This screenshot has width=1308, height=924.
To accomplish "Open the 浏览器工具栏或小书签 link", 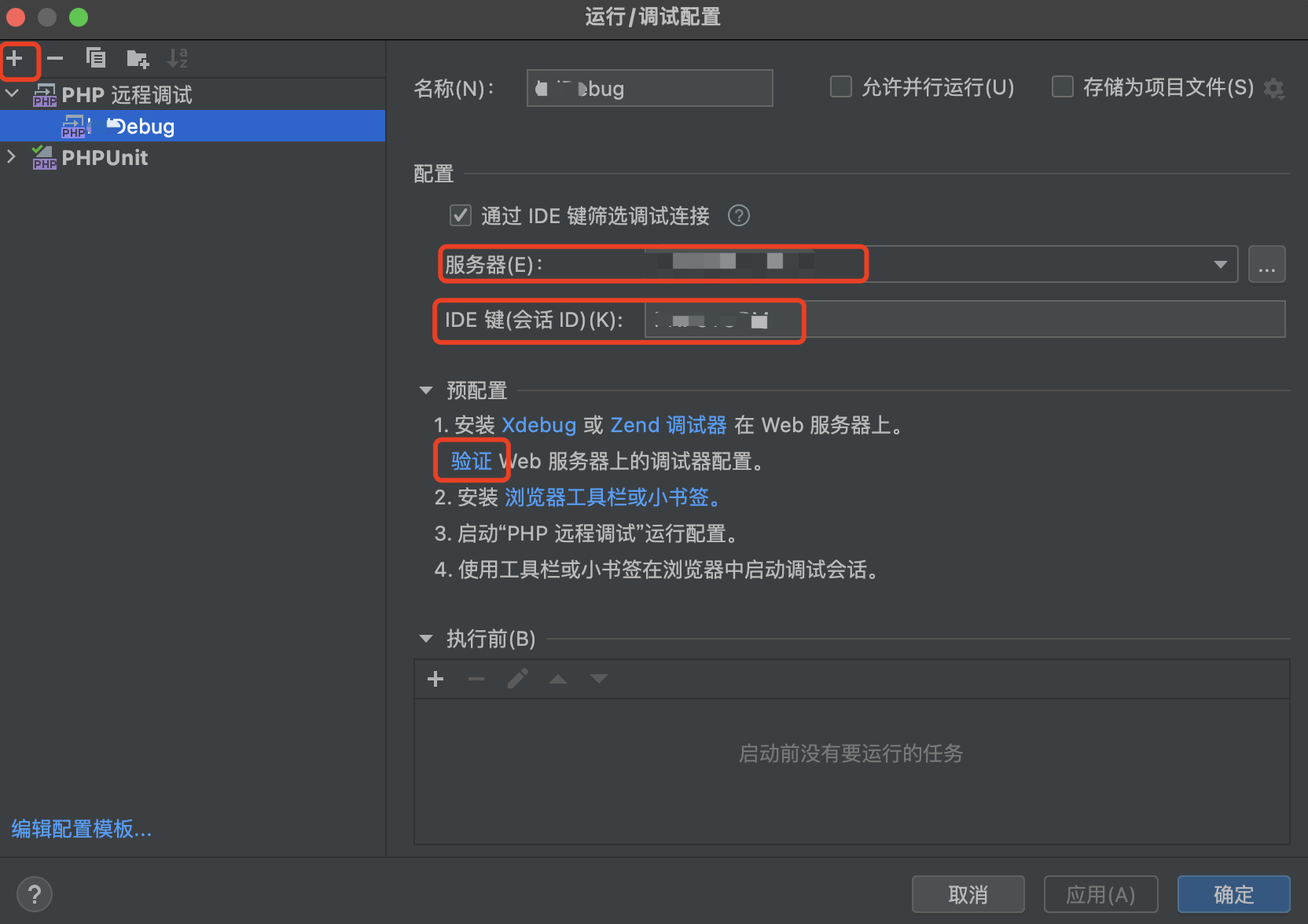I will pyautogui.click(x=612, y=497).
